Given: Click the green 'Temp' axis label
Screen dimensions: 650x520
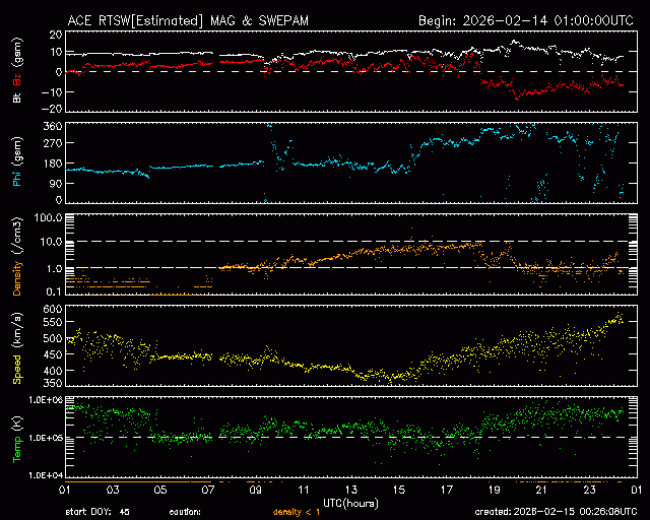Looking at the screenshot, I should click(x=17, y=450).
